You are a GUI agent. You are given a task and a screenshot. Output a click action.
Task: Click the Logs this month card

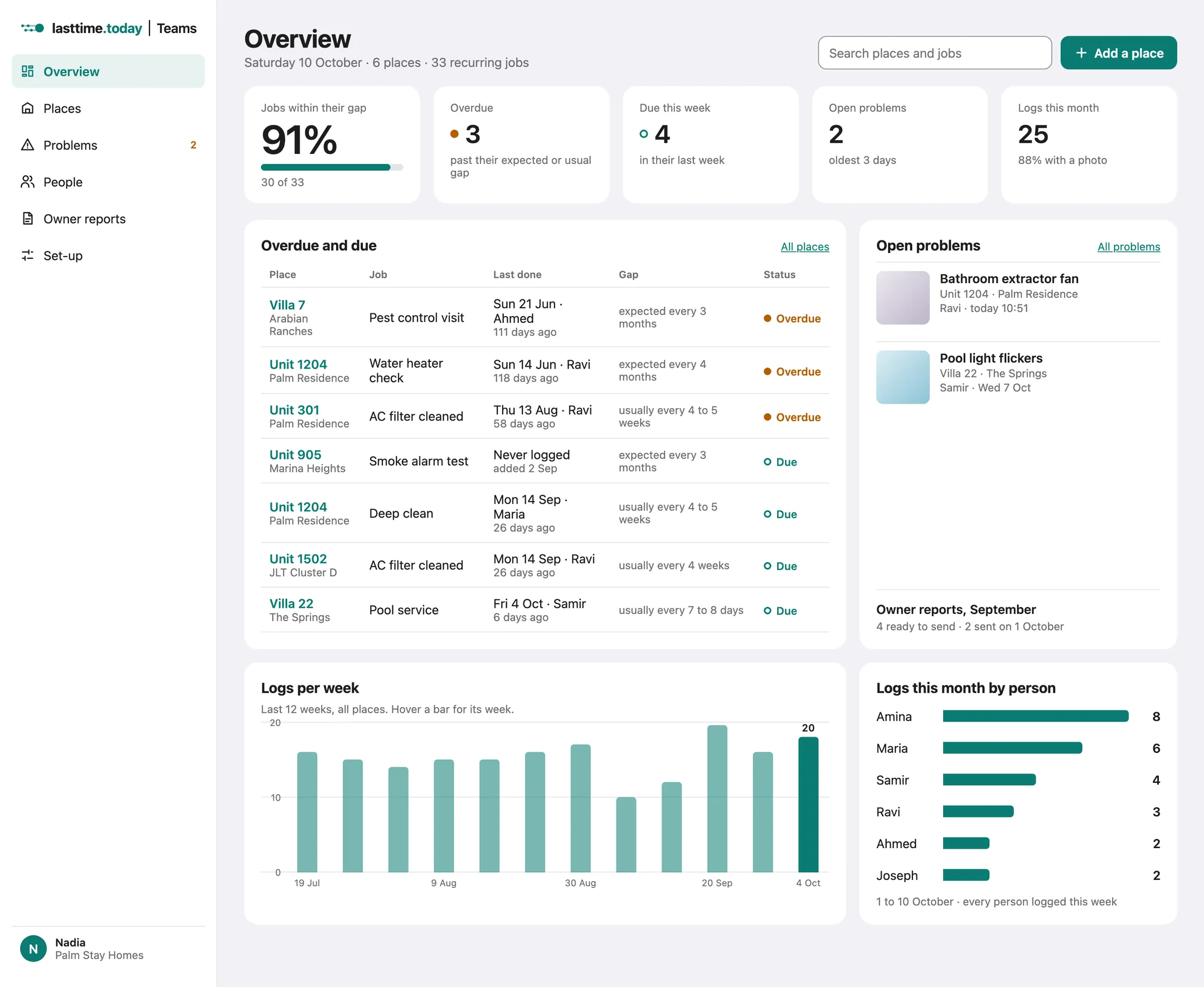(1089, 144)
